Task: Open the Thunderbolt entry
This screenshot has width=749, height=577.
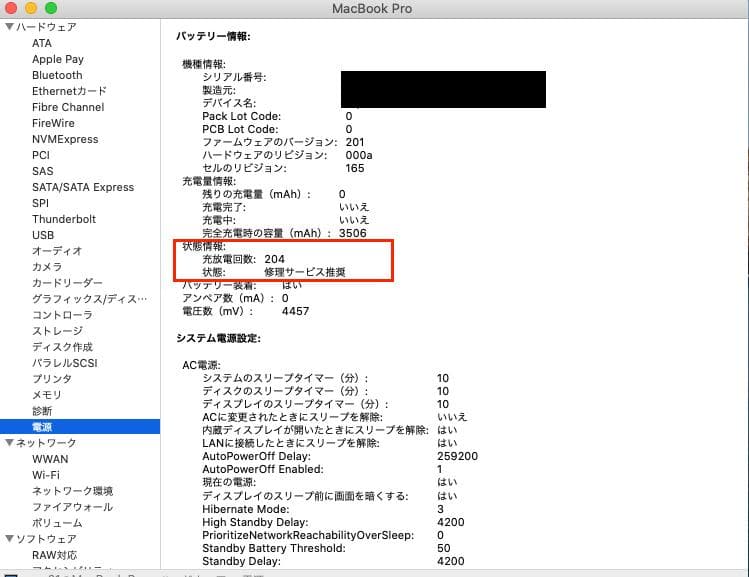Action: pos(64,219)
